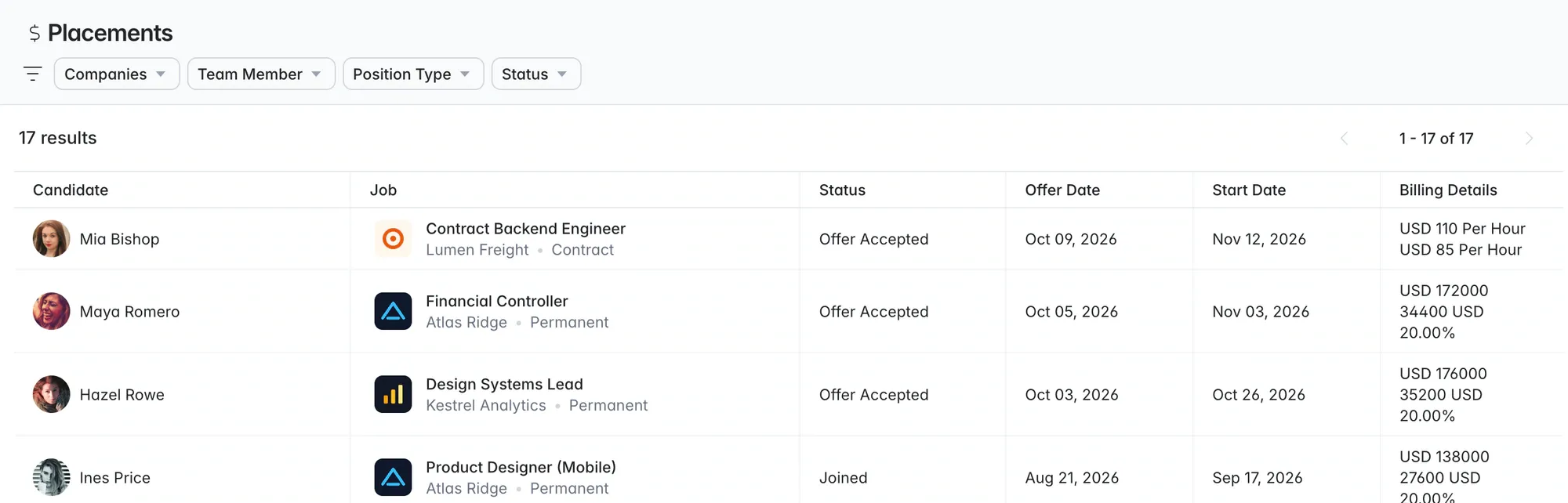Image resolution: width=1568 pixels, height=503 pixels.
Task: Click the '1 - 17 of 17' pagination text
Action: [1436, 139]
